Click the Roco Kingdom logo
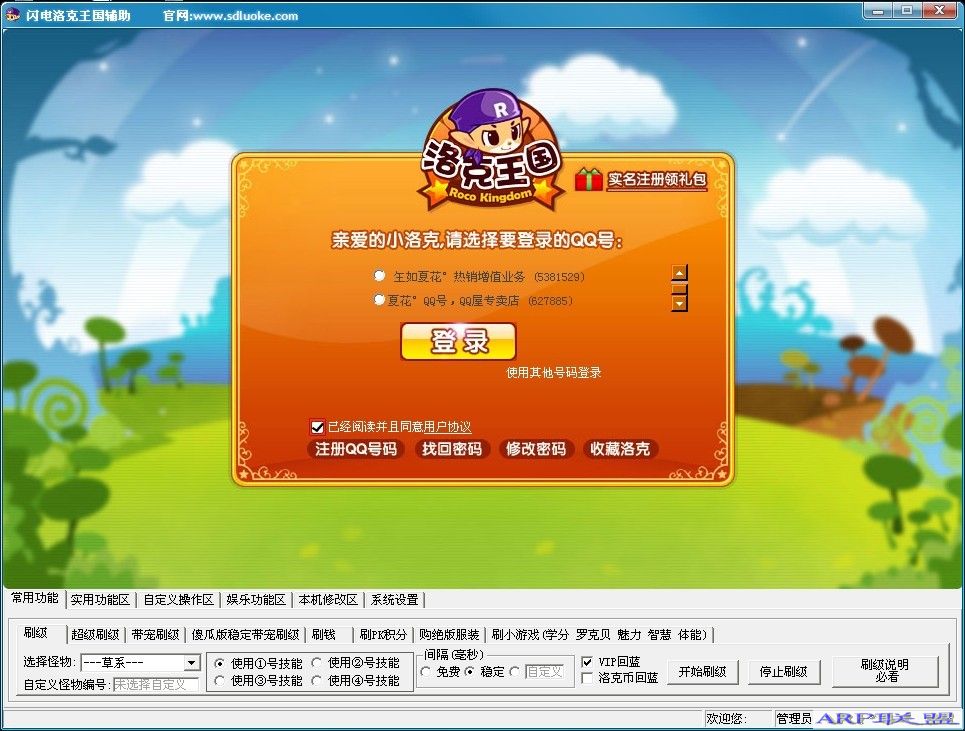 (491, 151)
